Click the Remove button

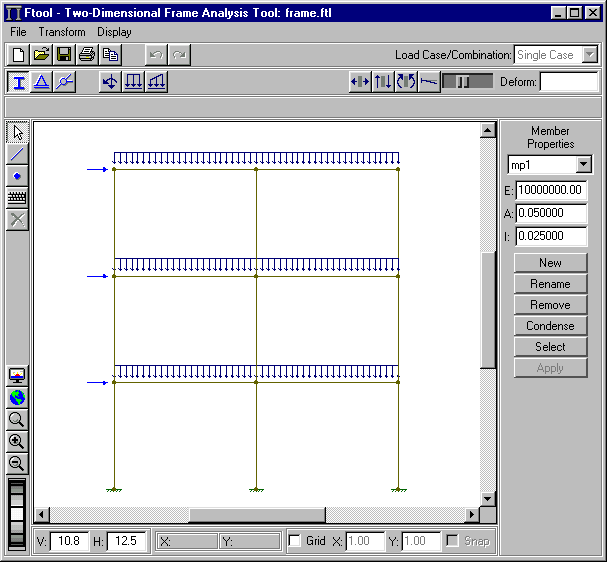click(550, 305)
